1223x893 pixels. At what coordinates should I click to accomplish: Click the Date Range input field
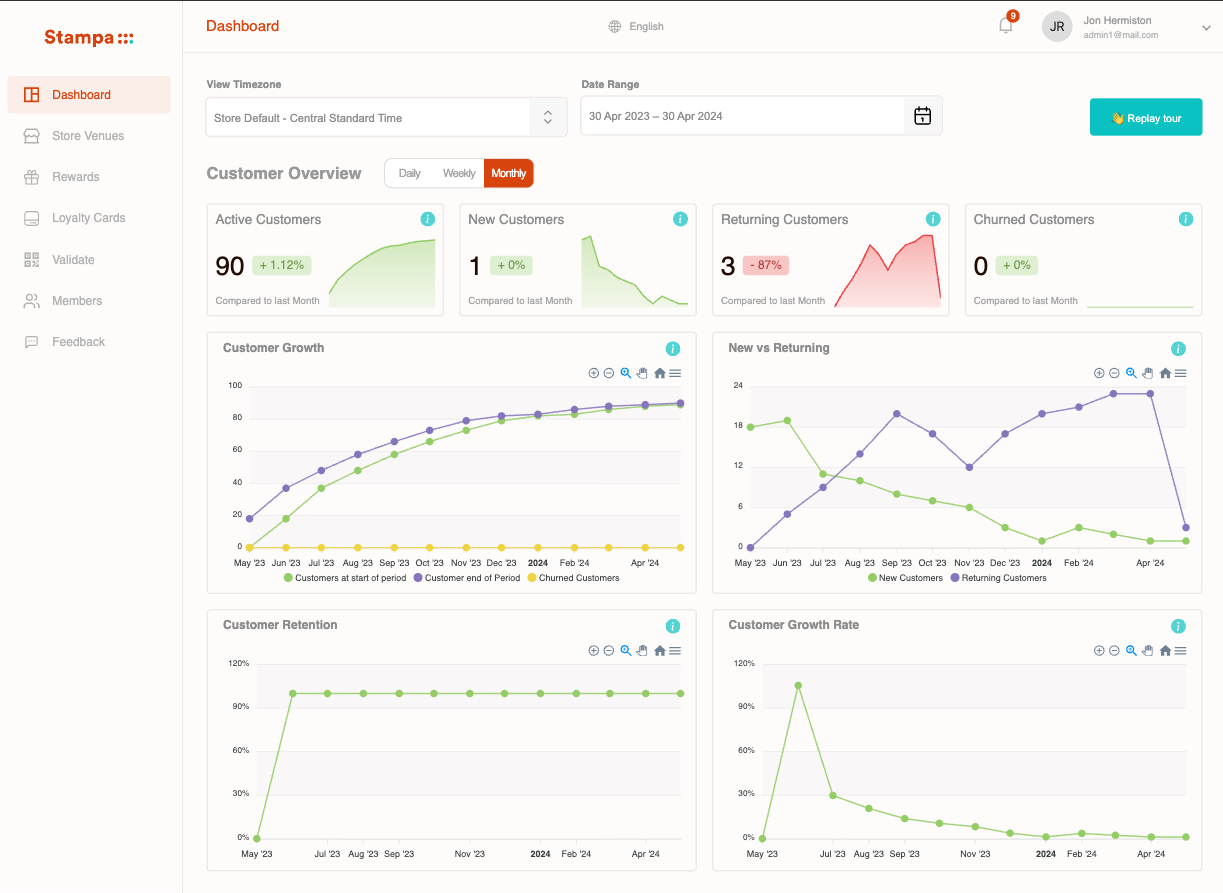[740, 115]
